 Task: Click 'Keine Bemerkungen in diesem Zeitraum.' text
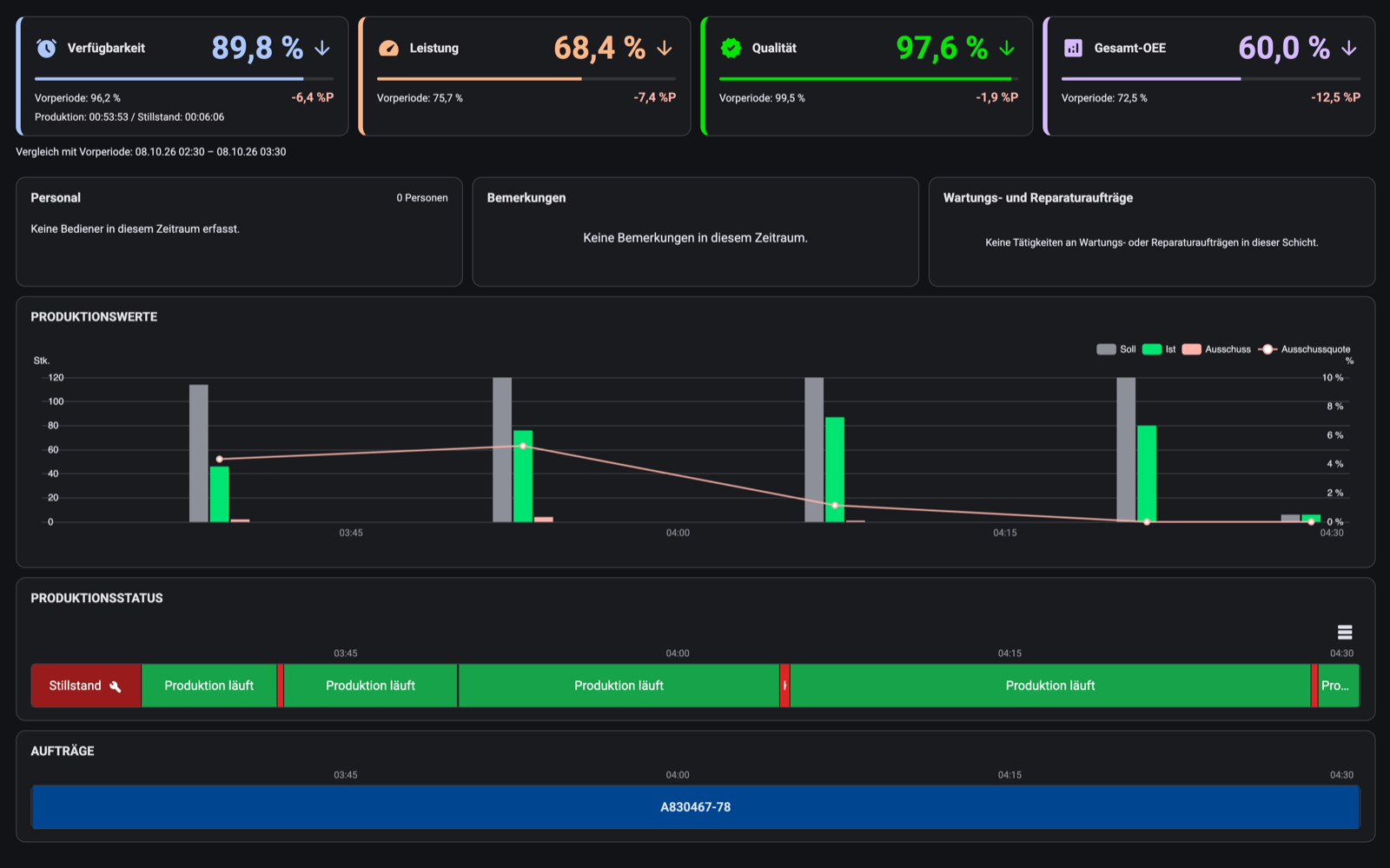[695, 238]
